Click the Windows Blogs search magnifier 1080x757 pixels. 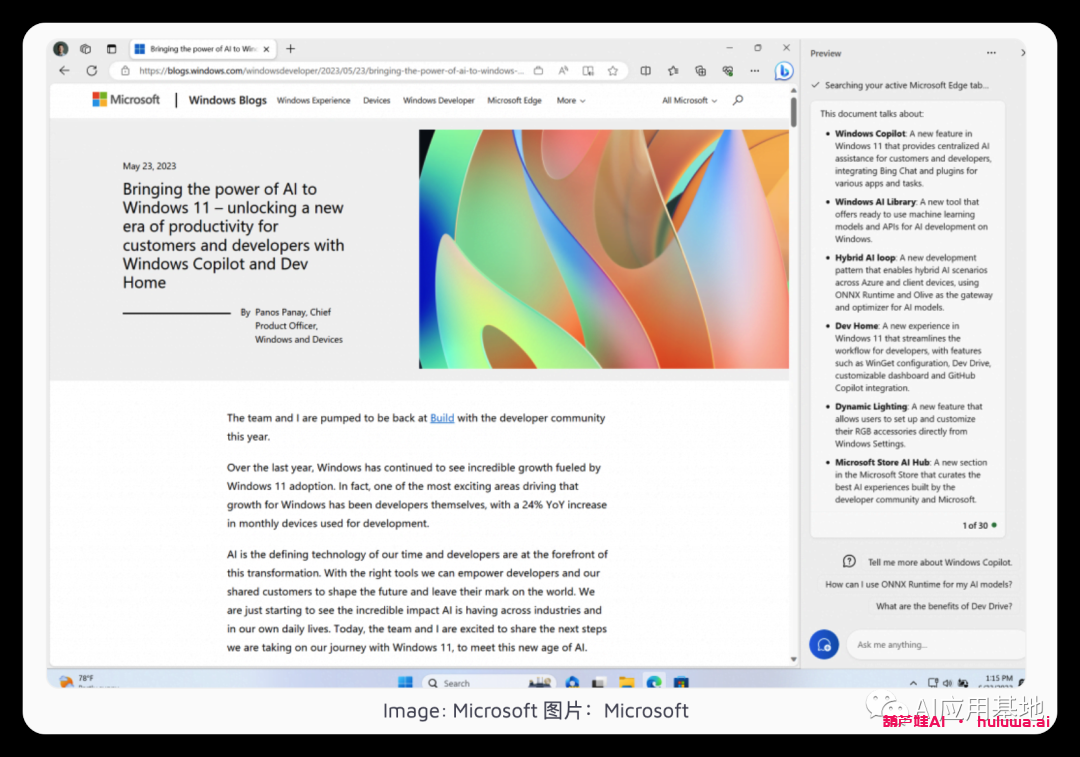pyautogui.click(x=738, y=100)
